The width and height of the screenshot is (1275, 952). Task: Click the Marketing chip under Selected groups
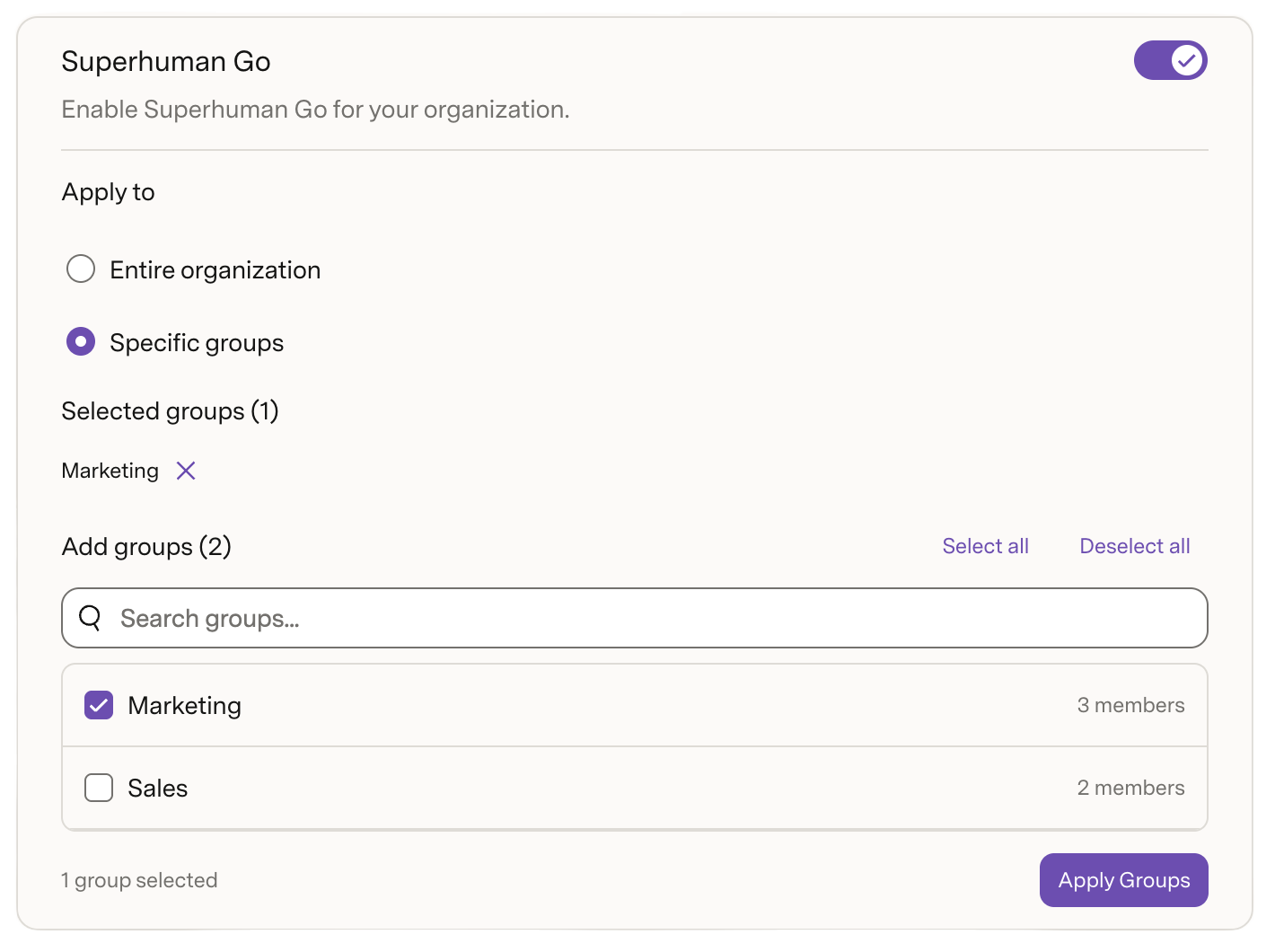110,471
